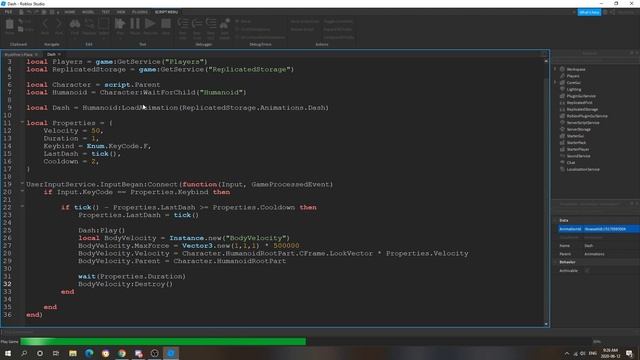Viewport: 640px width, 360px height.
Task: Select StarterPack in the Explorer
Action: click(576, 142)
